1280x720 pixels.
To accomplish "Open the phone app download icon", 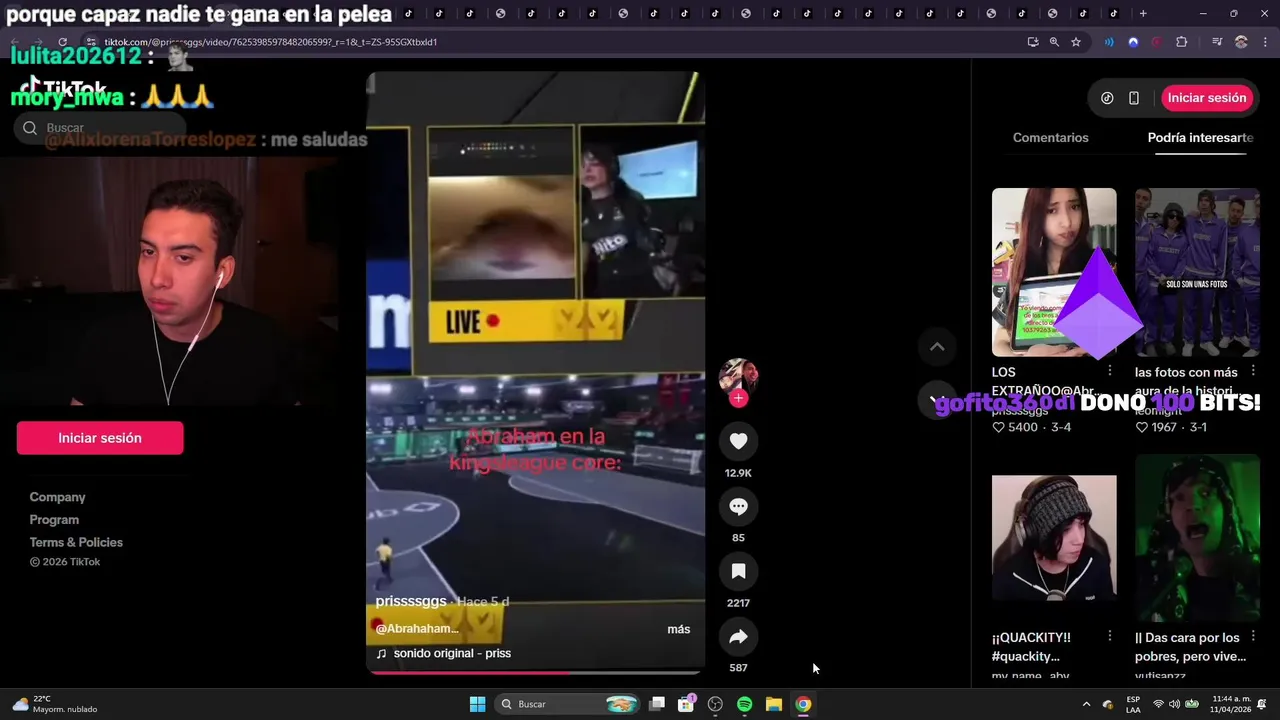I will 1134,98.
